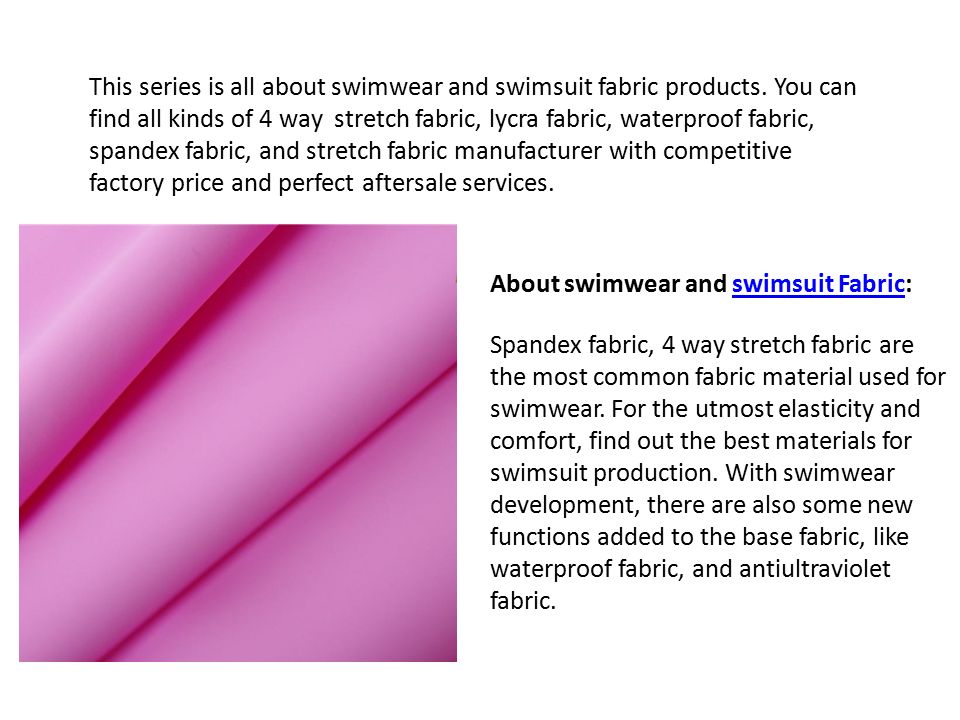The width and height of the screenshot is (960, 720).
Task: Click the line "the most common fabric material used for"
Action: [718, 377]
